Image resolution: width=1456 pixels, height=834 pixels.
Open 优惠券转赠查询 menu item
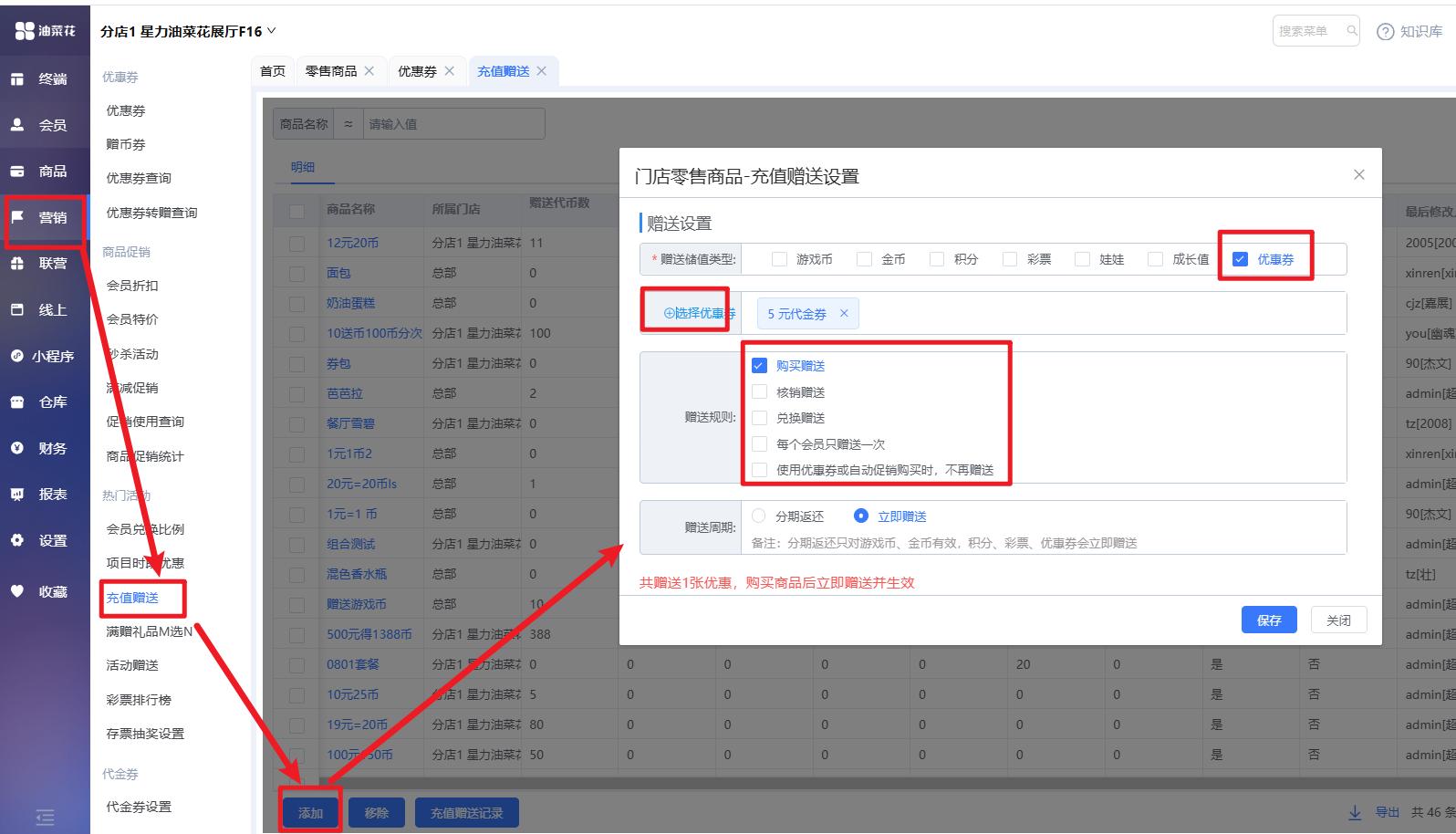pos(151,213)
